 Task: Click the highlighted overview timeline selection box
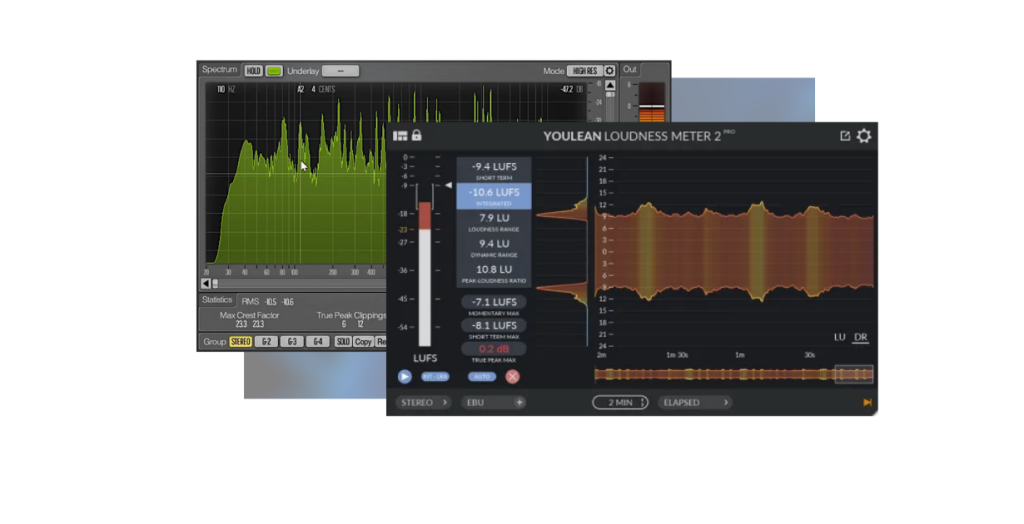(854, 374)
